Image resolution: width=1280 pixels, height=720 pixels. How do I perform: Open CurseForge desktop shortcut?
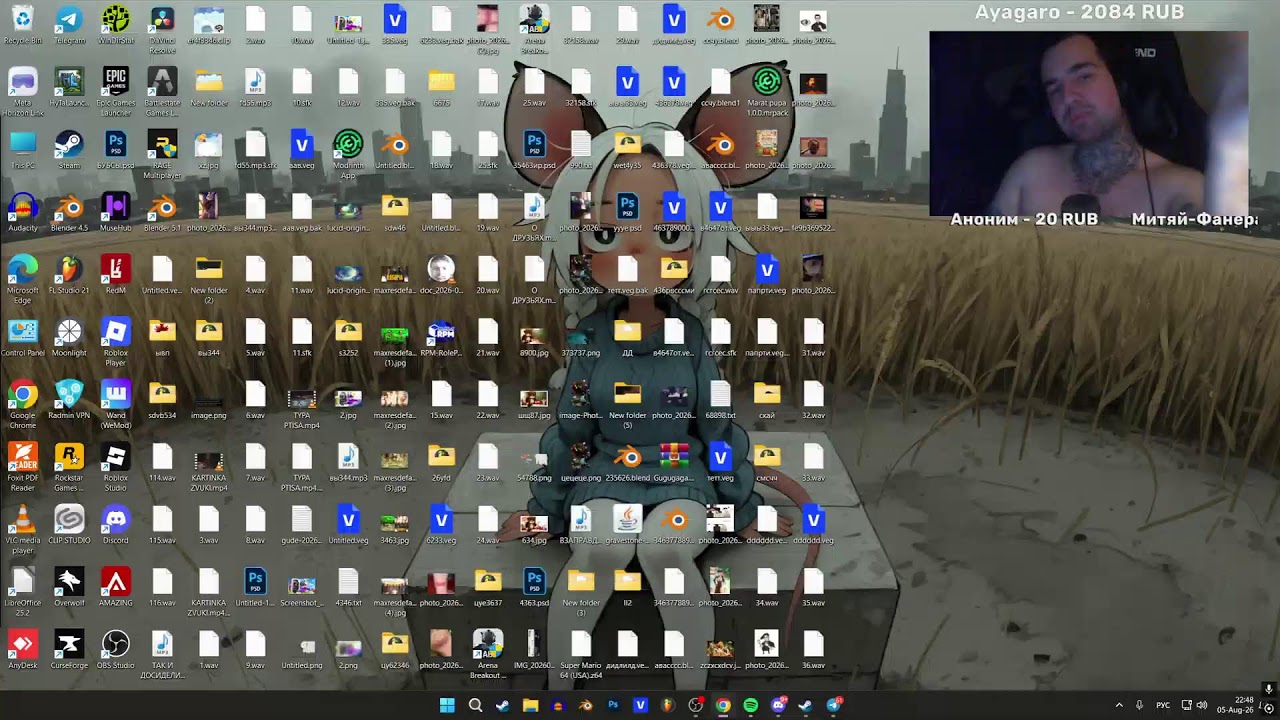coord(69,650)
